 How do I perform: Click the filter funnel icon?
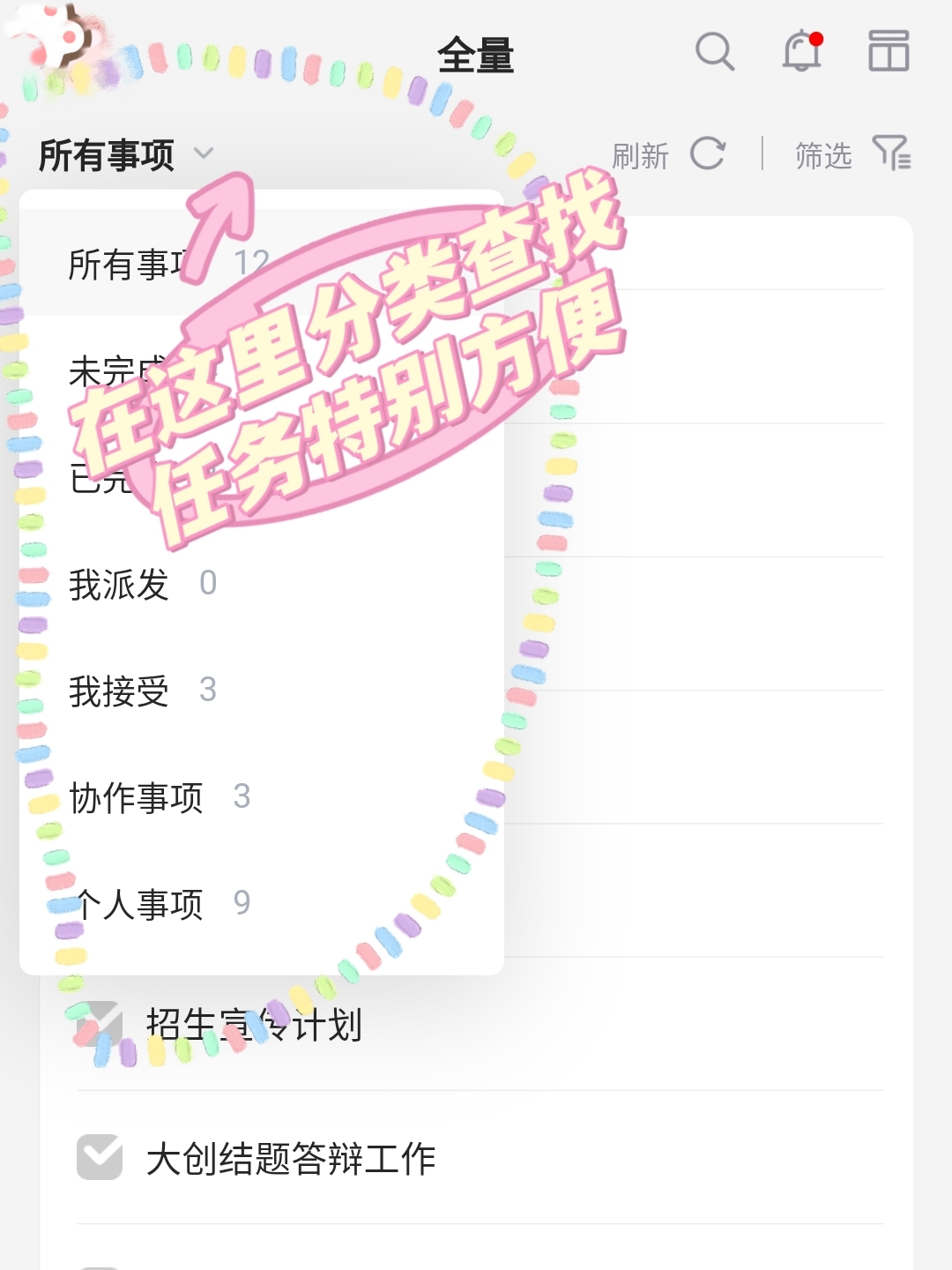coord(891,153)
